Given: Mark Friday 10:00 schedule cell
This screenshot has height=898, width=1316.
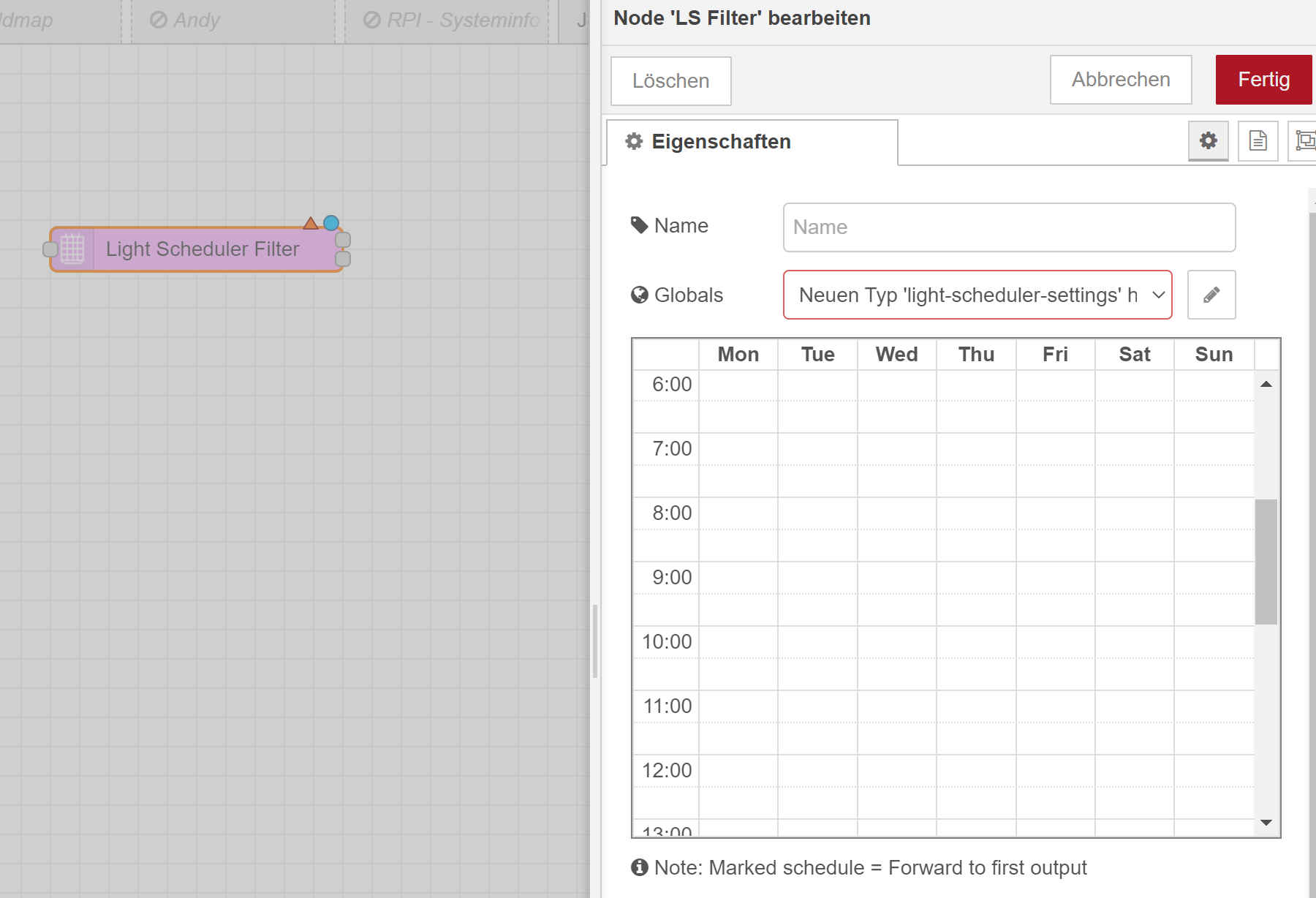Looking at the screenshot, I should click(x=1055, y=642).
